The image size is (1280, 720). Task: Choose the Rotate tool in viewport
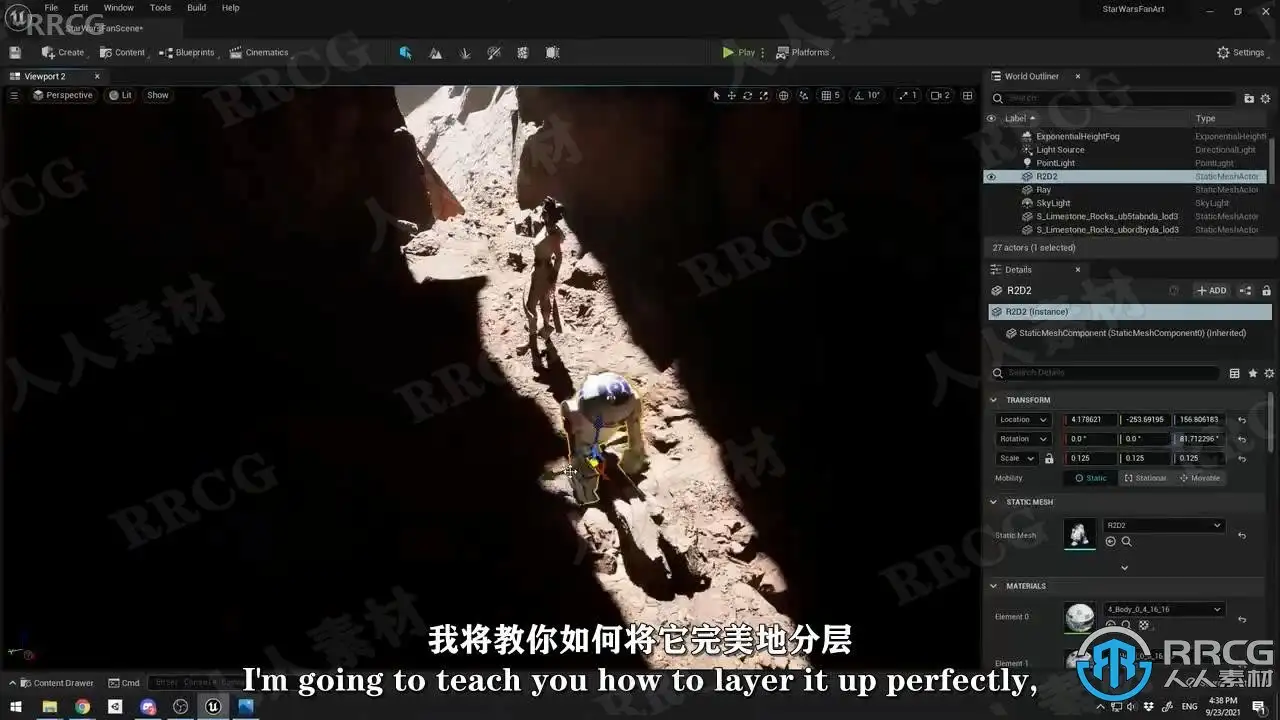click(747, 95)
